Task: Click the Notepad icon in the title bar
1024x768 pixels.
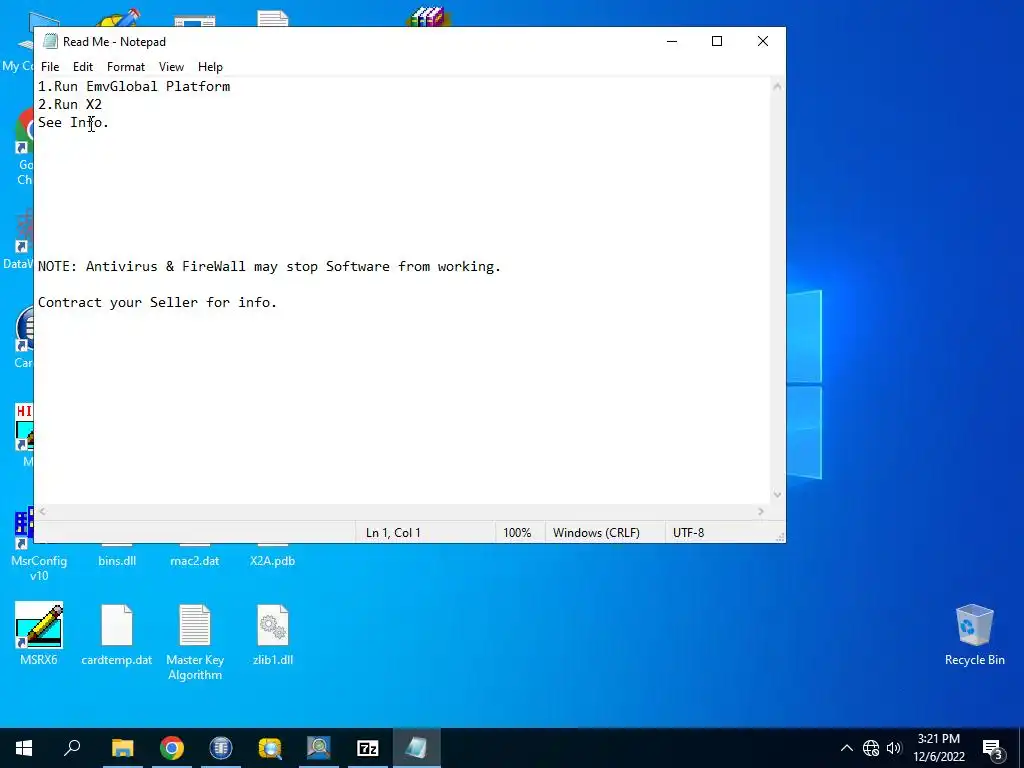Action: coord(50,41)
